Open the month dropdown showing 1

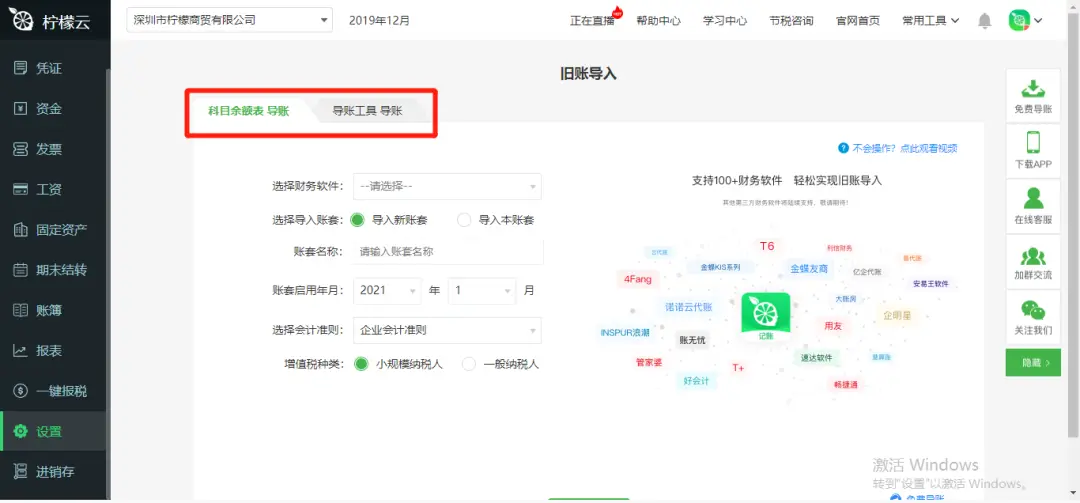(x=482, y=290)
